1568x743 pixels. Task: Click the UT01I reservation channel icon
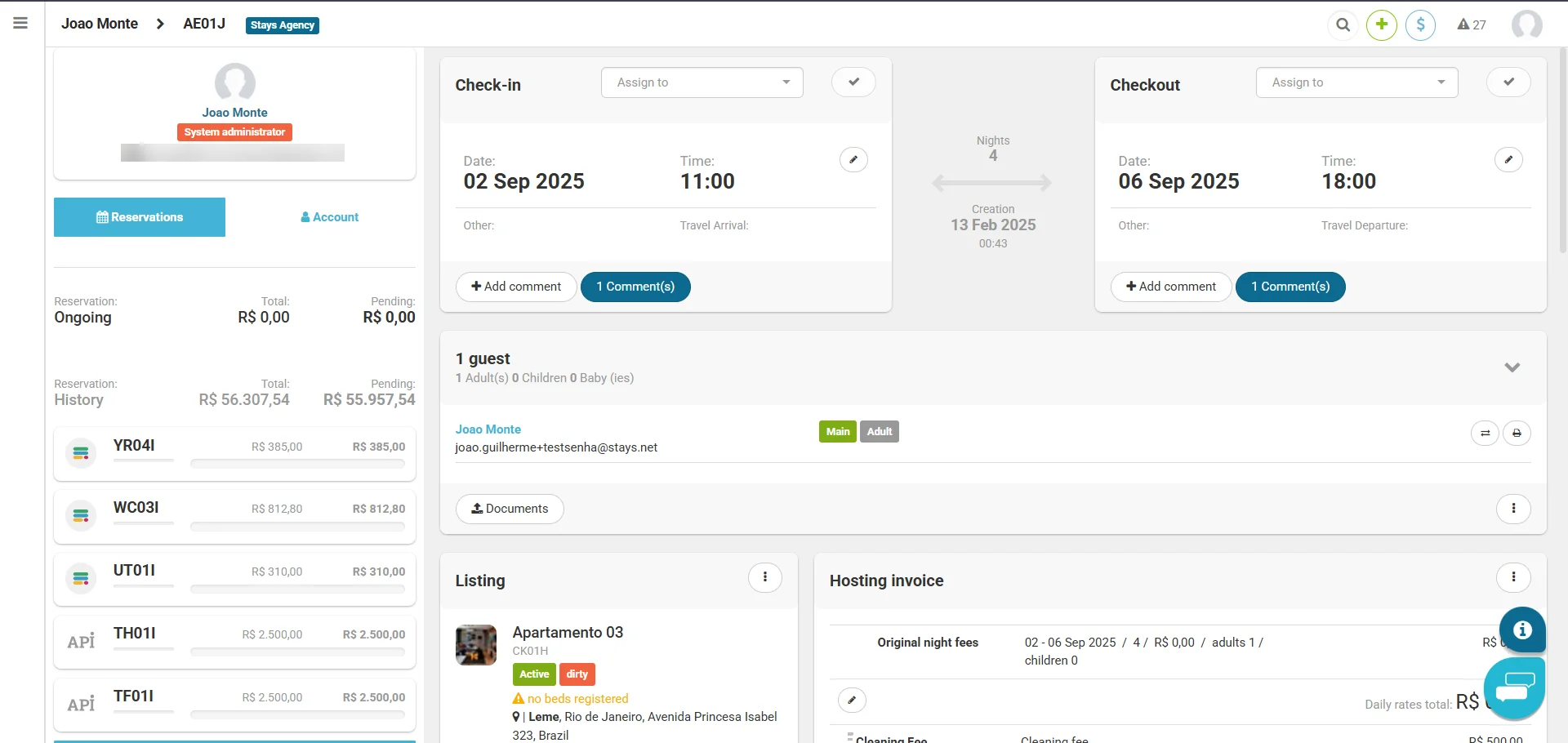[81, 578]
